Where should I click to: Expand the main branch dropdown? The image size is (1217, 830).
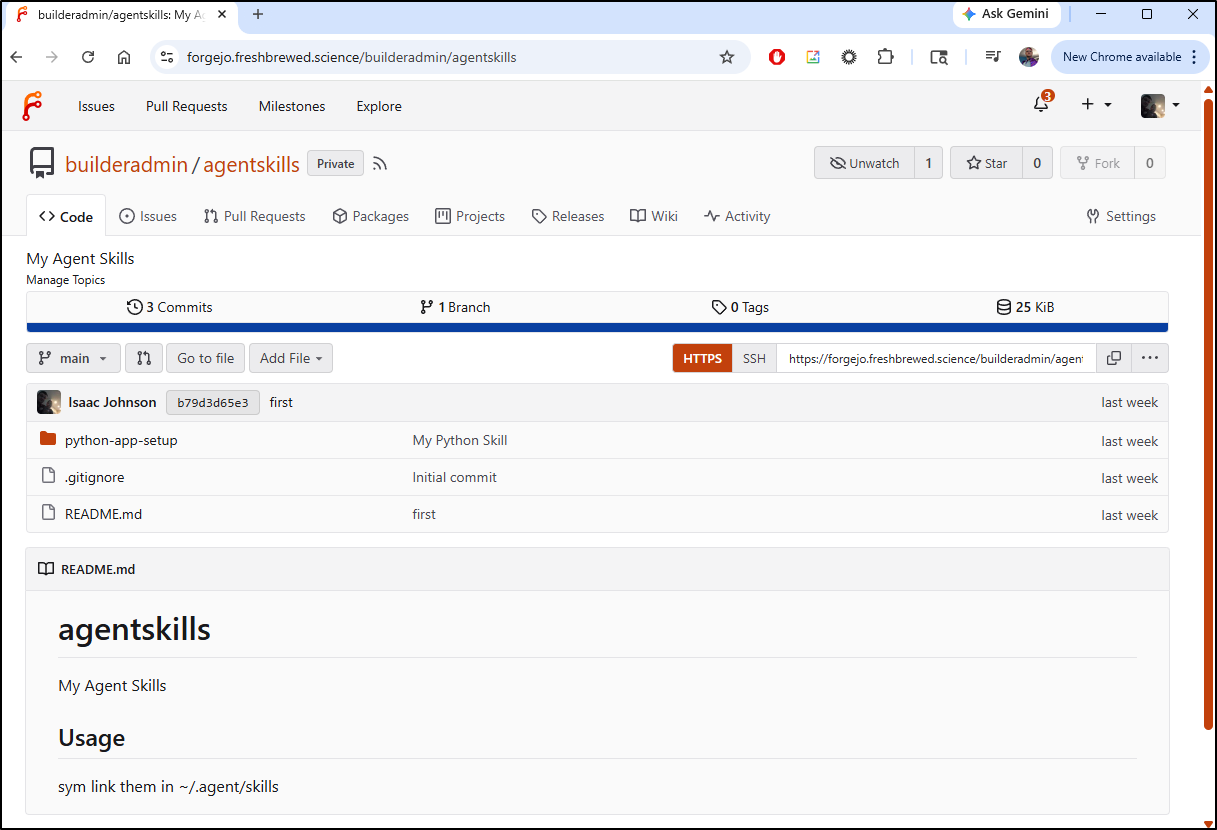pyautogui.click(x=73, y=358)
